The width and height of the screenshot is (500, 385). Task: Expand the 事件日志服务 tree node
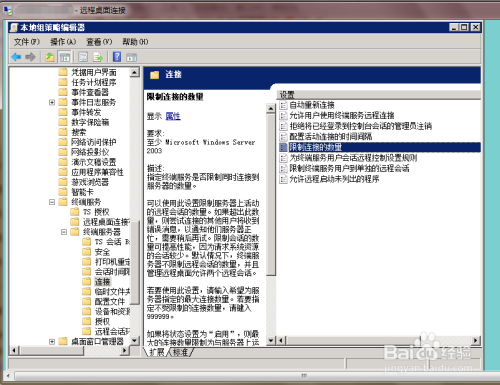tap(52, 102)
